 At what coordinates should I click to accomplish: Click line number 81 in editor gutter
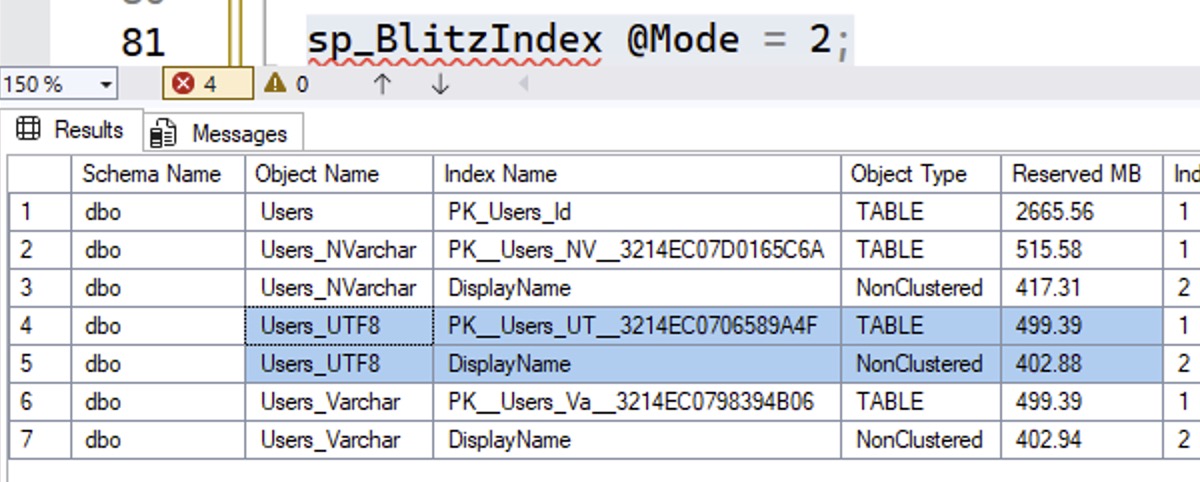[143, 43]
